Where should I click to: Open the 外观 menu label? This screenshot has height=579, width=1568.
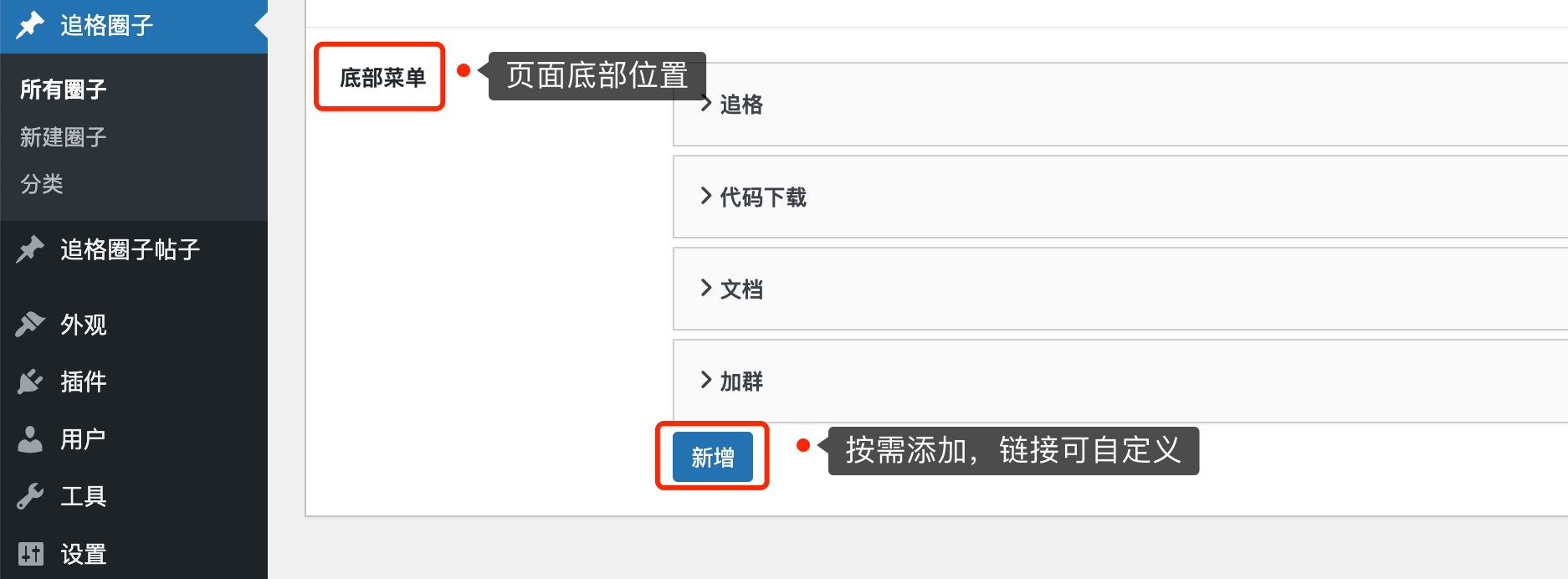(83, 324)
